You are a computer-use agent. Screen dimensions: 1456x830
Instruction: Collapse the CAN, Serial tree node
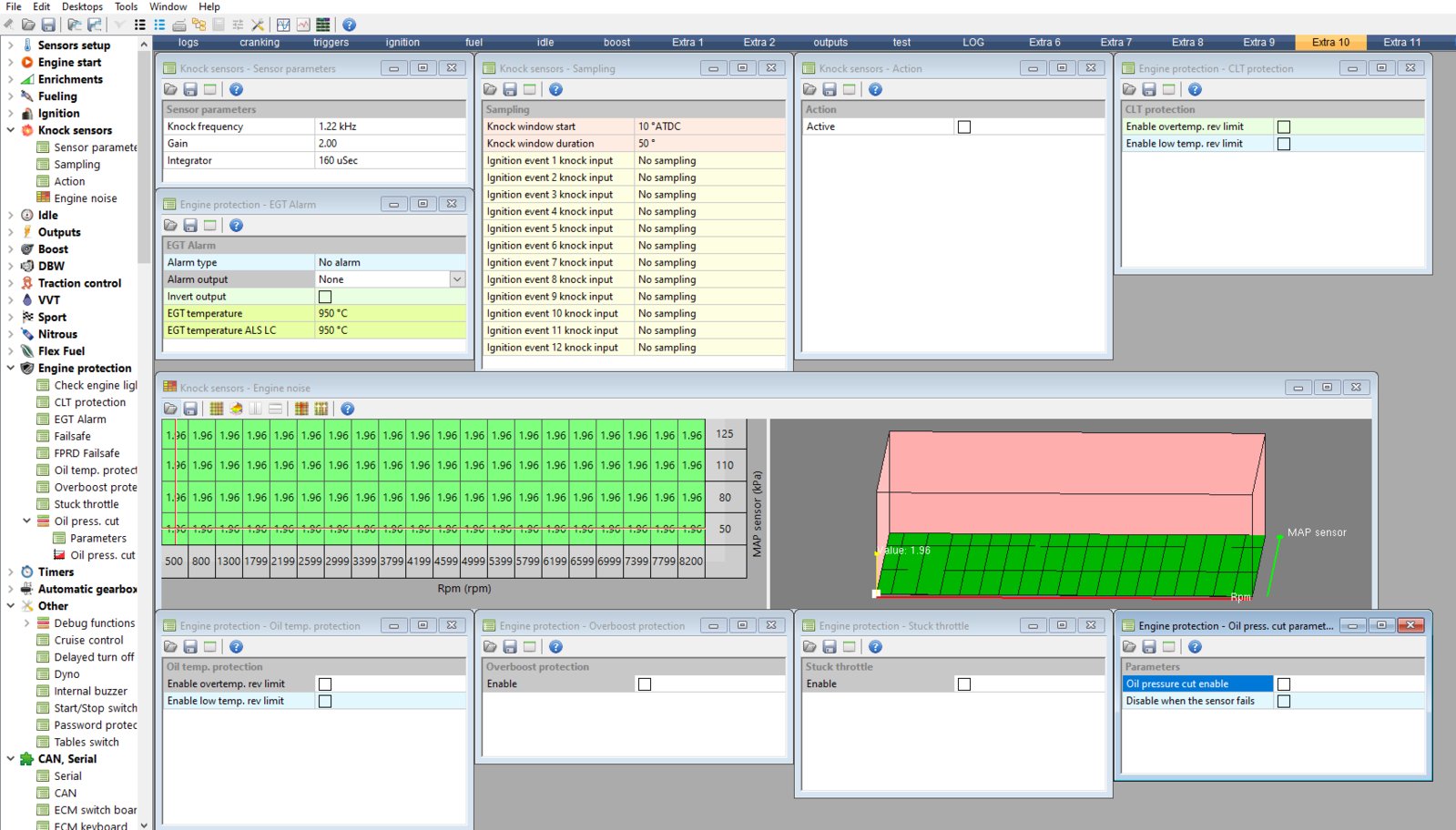(x=10, y=758)
